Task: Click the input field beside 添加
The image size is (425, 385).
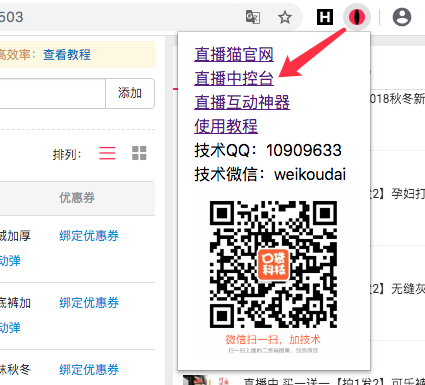Action: pyautogui.click(x=52, y=93)
